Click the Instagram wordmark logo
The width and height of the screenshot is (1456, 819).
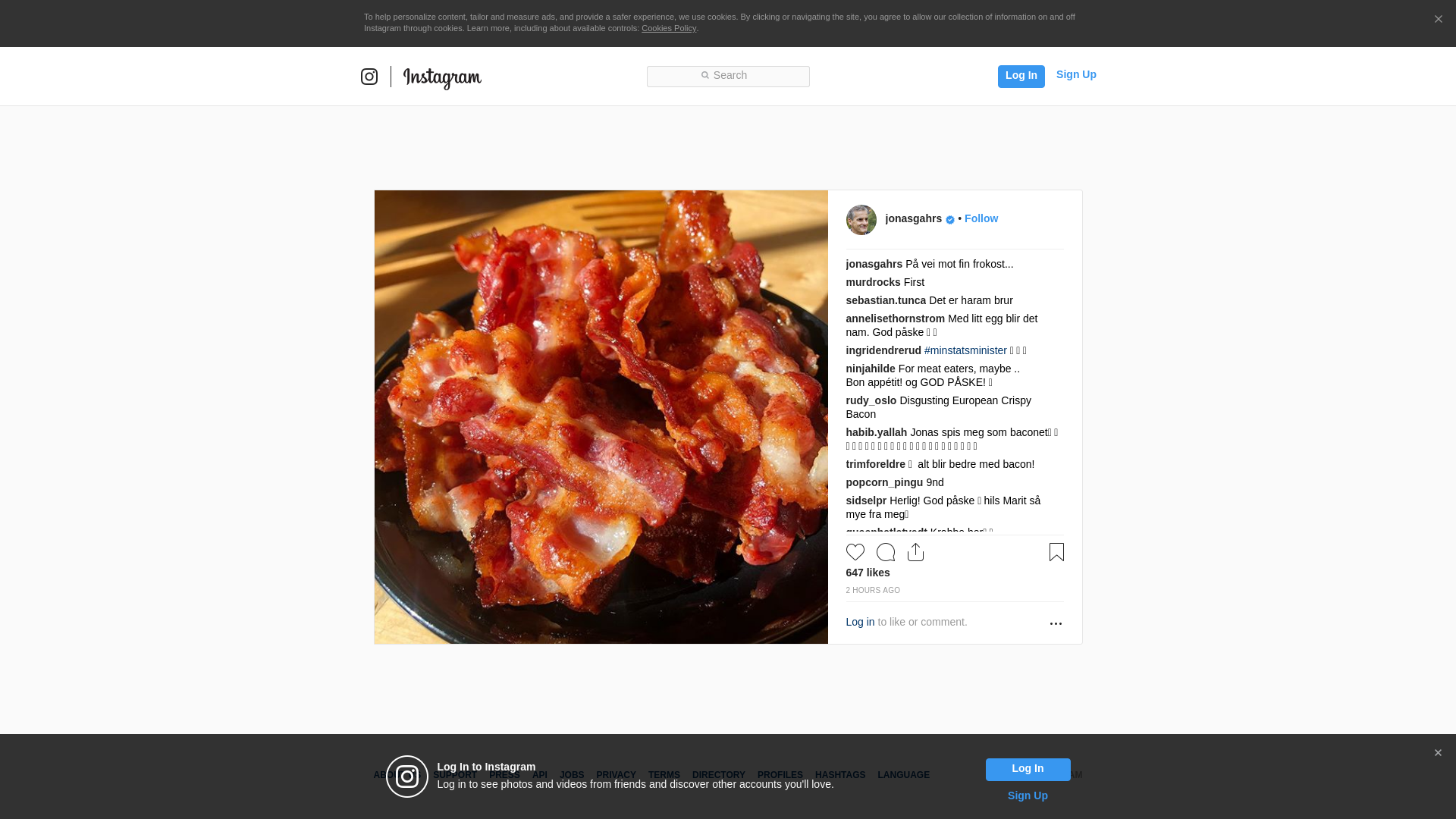[442, 78]
